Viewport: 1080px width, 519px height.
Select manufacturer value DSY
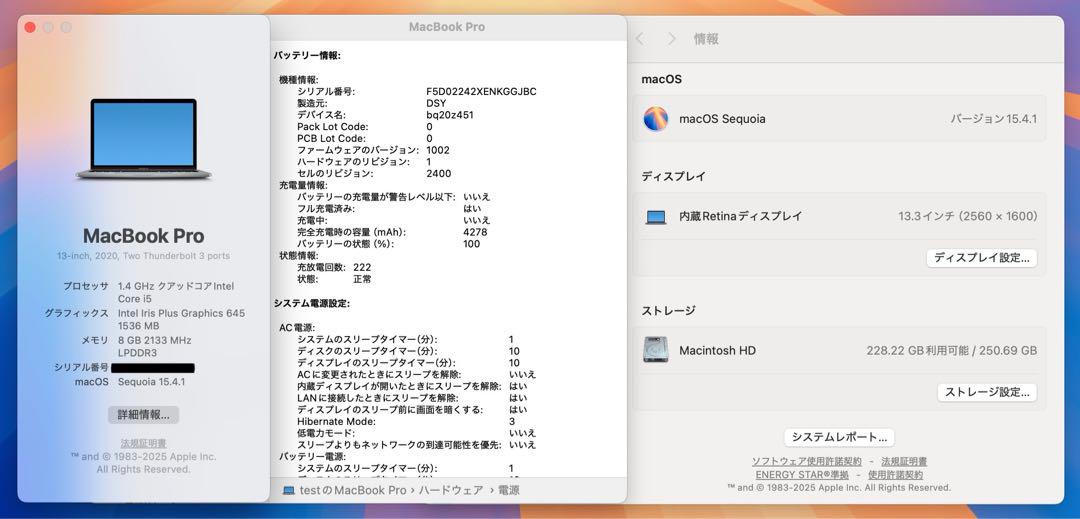(x=436, y=103)
